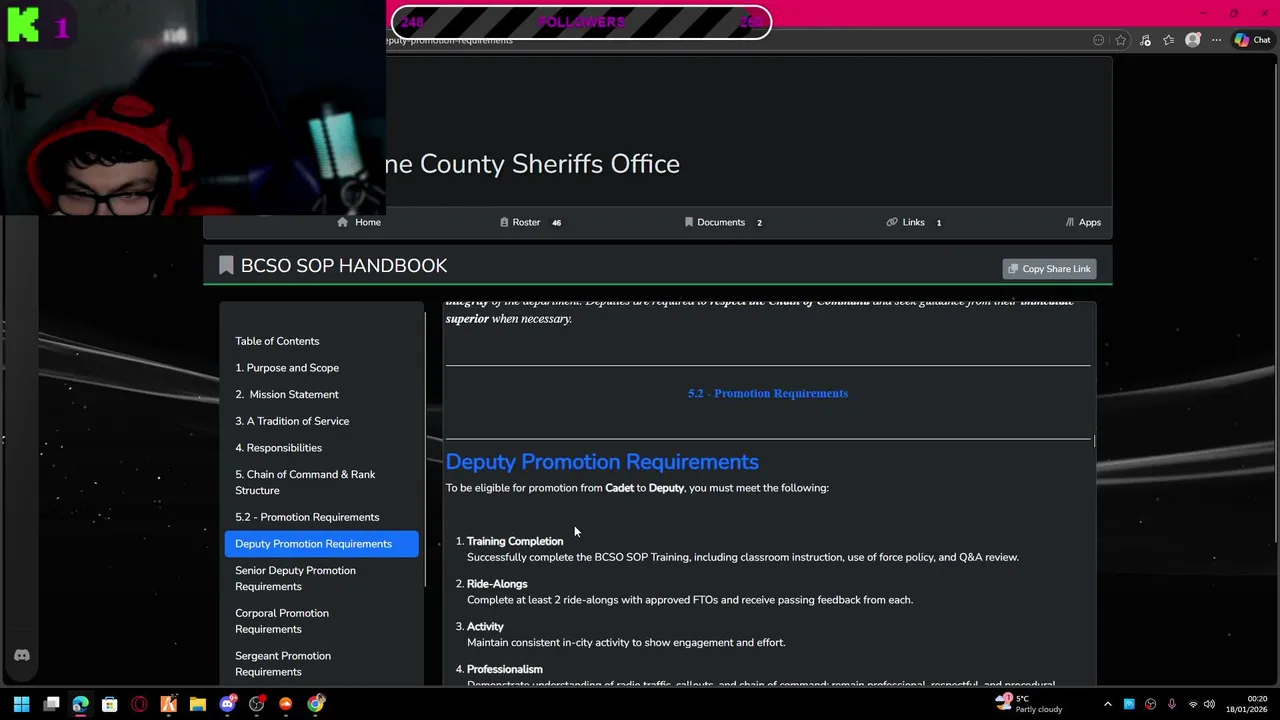Image resolution: width=1280 pixels, height=720 pixels.
Task: Click the Ride-Alongs list item title
Action: coord(497,584)
